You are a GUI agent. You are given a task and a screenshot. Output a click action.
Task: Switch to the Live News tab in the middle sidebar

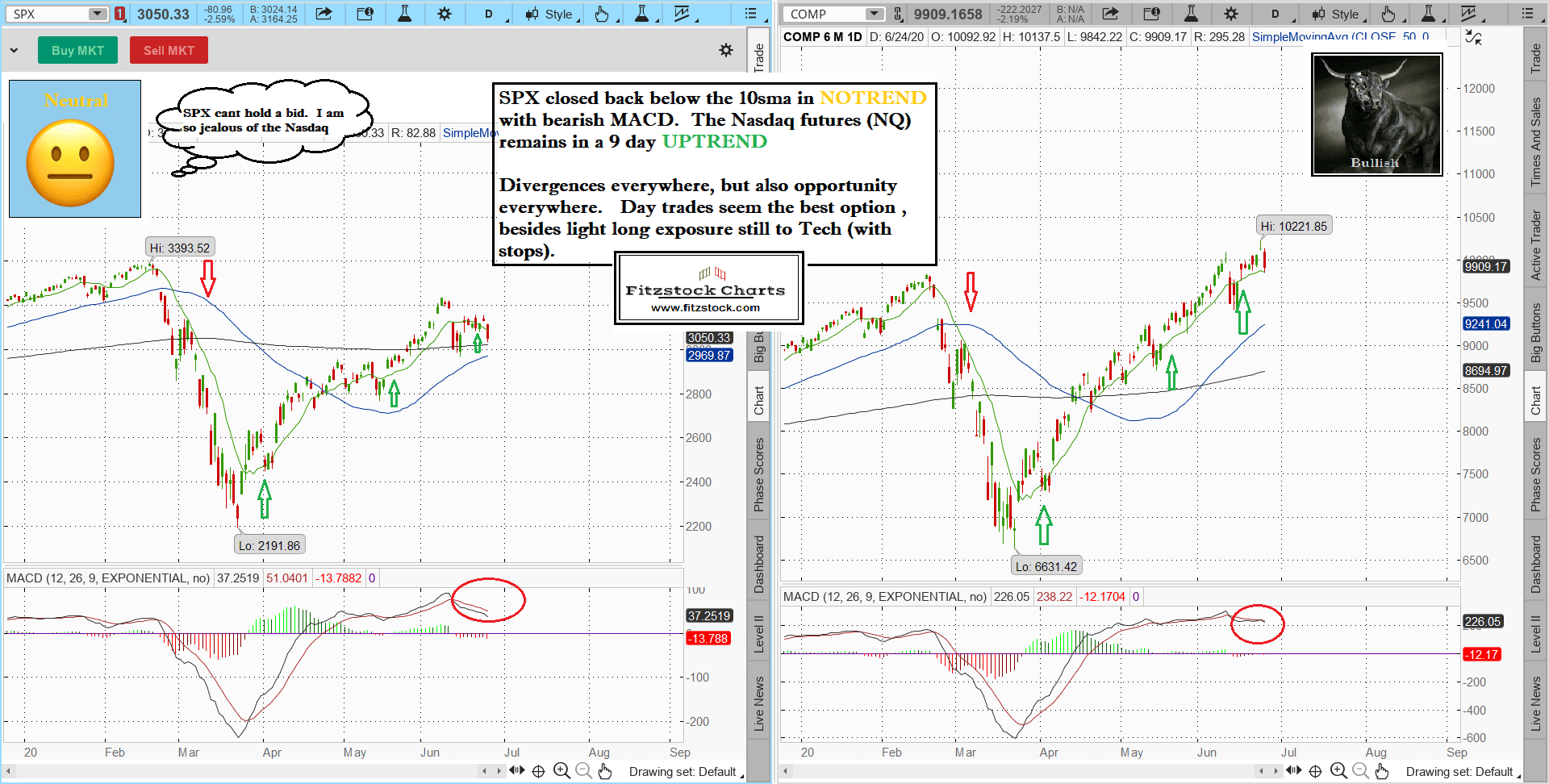coord(758,703)
